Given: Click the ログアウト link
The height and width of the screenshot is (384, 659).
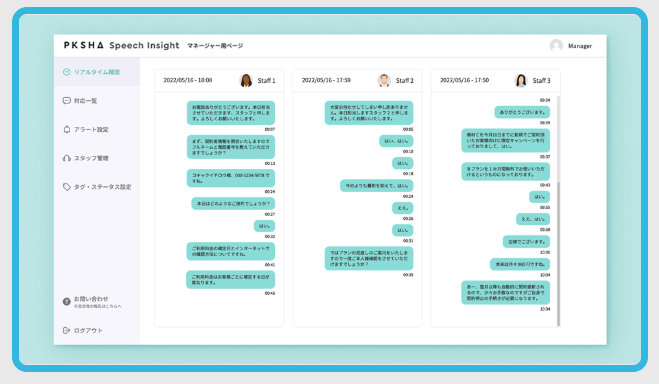Looking at the screenshot, I should pos(88,330).
